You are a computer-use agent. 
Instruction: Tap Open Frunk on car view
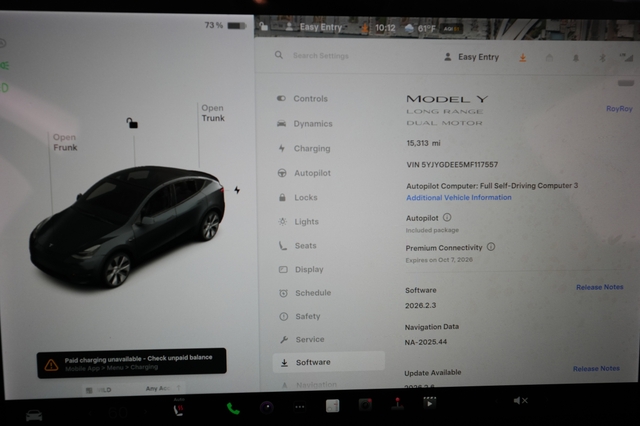tap(65, 142)
